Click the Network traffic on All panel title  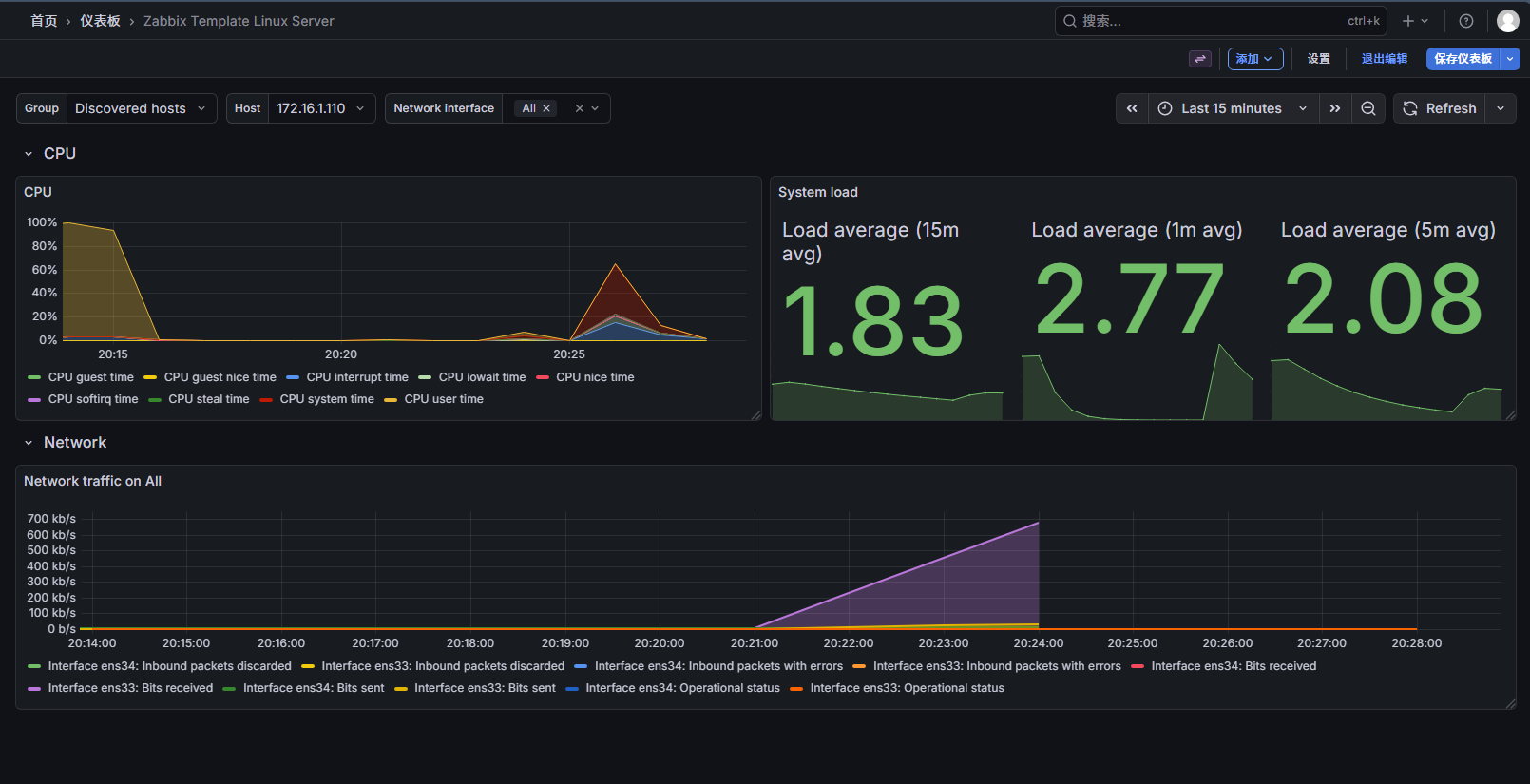pyautogui.click(x=92, y=481)
